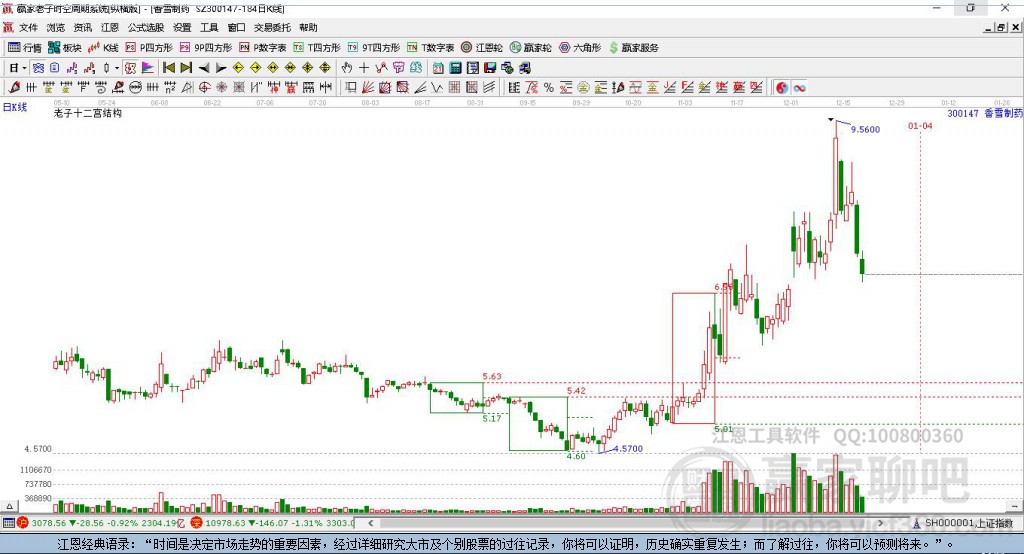Select the hand pan tool
Image resolution: width=1024 pixels, height=554 pixels.
[347, 68]
